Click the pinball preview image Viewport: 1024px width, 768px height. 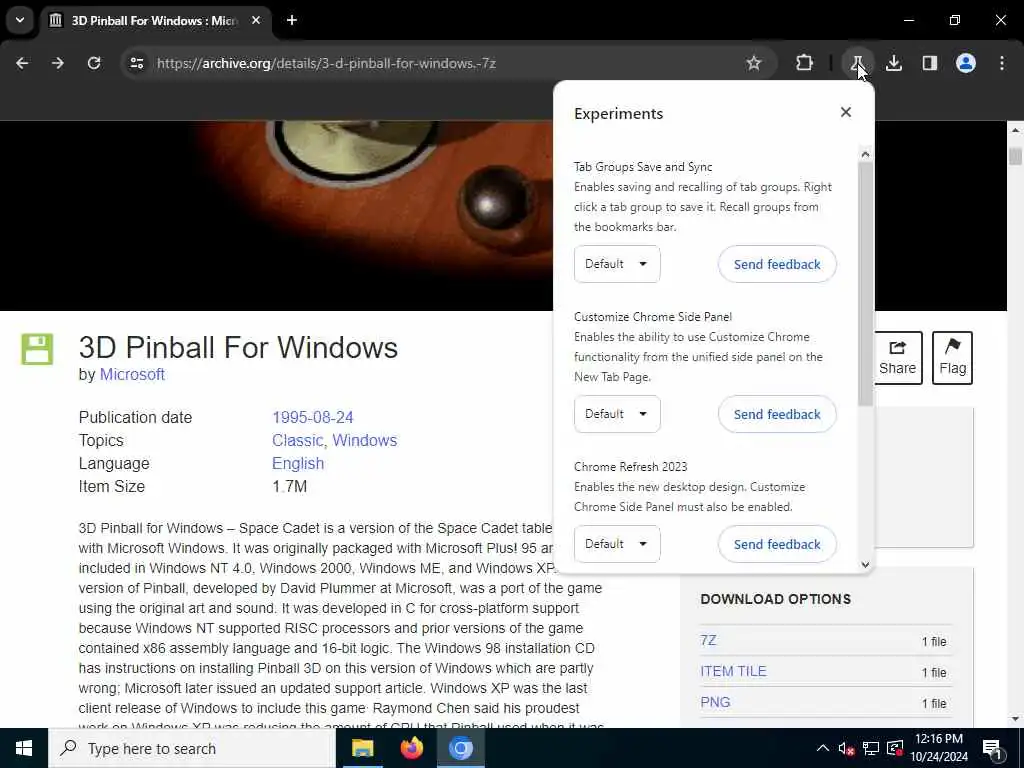tap(277, 216)
